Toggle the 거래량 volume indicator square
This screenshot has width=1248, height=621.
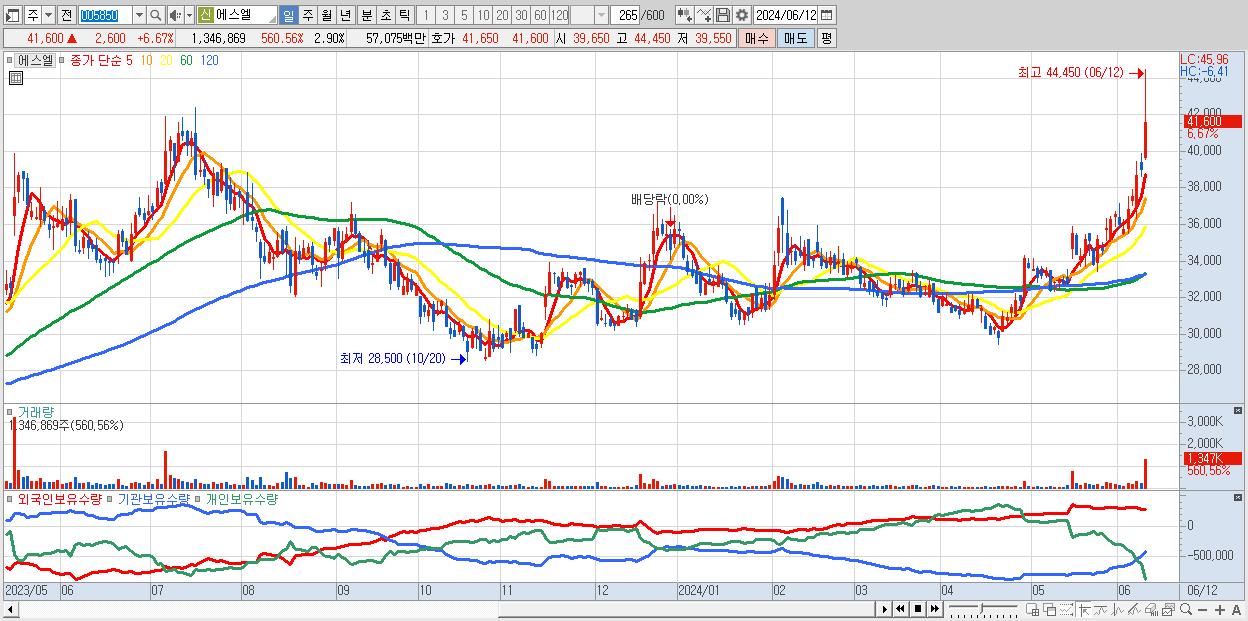pyautogui.click(x=12, y=411)
